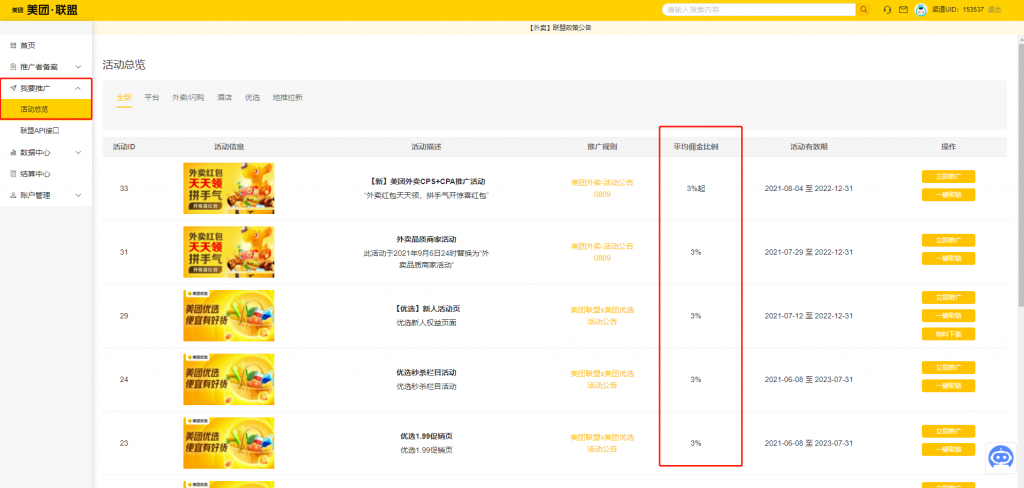Click 物料下载 for activity 29
Screen dimensions: 1024x488
tap(948, 334)
